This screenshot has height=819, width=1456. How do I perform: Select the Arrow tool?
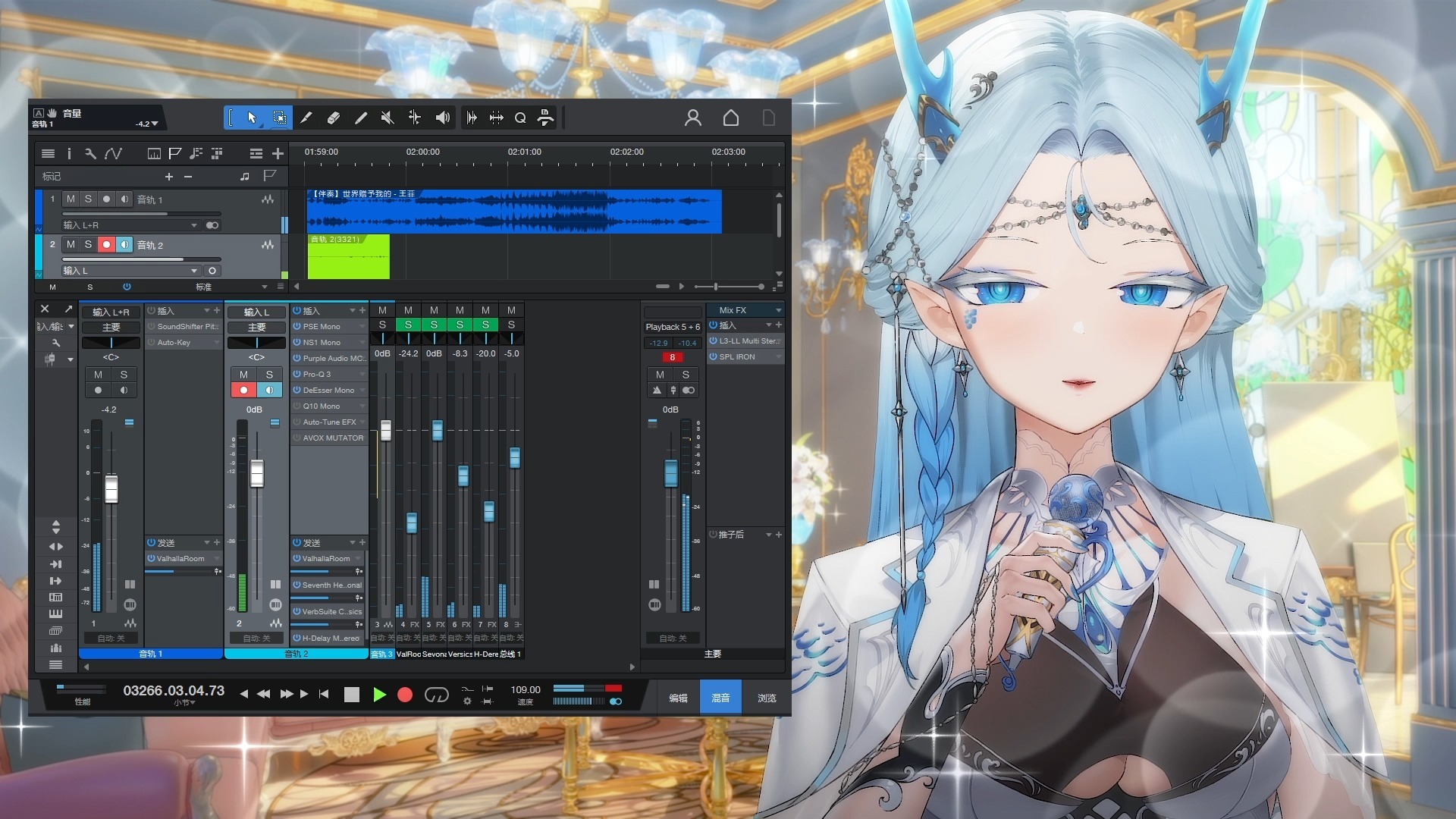click(252, 118)
